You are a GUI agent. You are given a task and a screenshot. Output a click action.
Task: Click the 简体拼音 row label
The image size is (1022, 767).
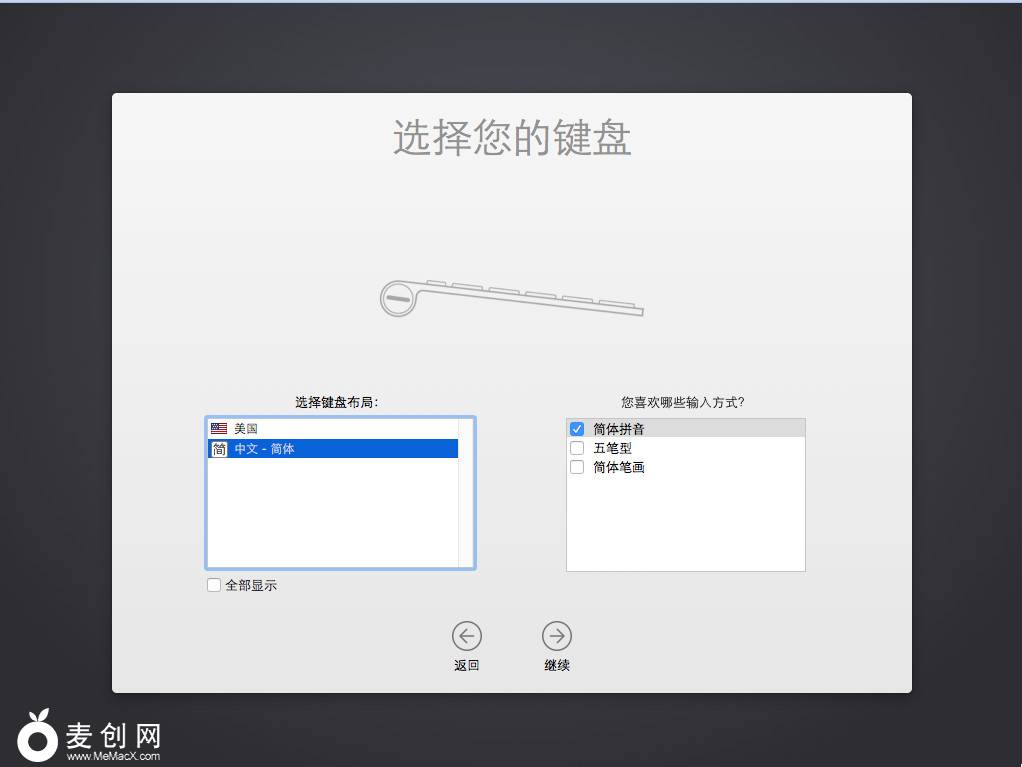pyautogui.click(x=619, y=429)
